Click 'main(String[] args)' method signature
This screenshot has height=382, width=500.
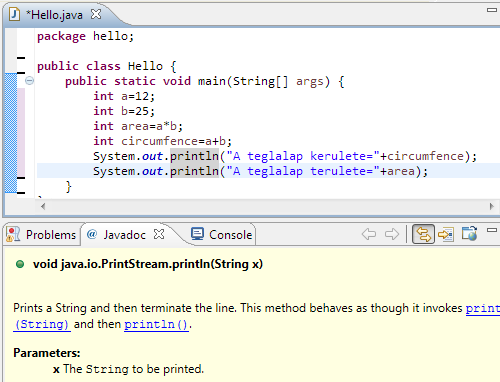pos(264,81)
